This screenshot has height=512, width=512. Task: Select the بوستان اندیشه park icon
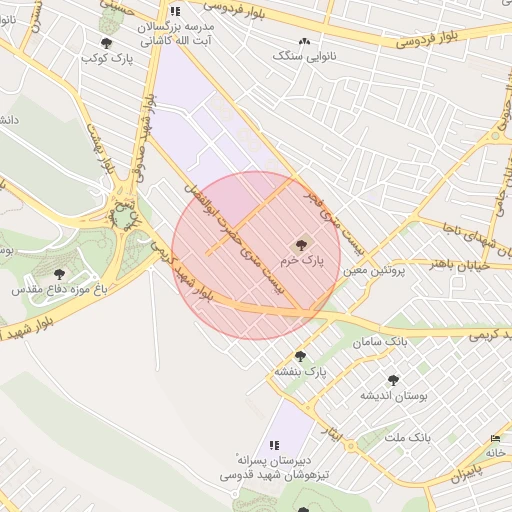click(x=393, y=380)
